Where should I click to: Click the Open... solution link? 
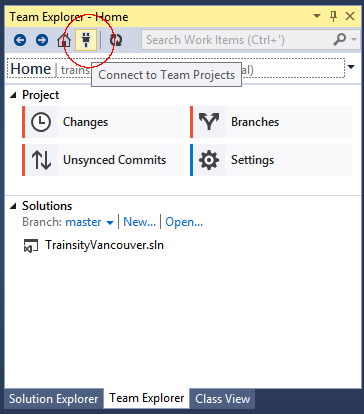coord(184,222)
